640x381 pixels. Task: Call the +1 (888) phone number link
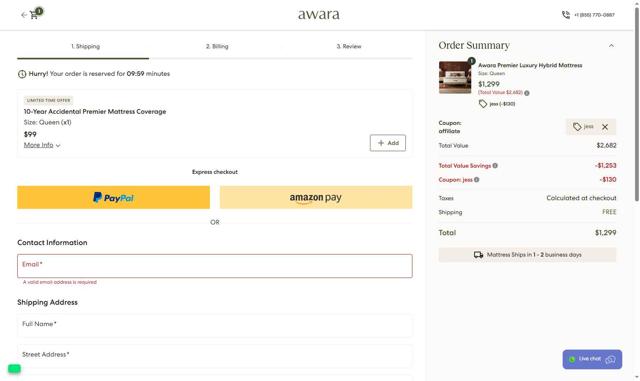(x=594, y=15)
